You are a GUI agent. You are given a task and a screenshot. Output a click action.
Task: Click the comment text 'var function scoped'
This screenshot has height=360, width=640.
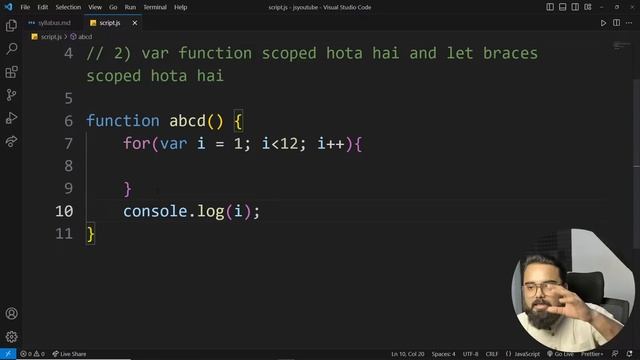click(229, 53)
